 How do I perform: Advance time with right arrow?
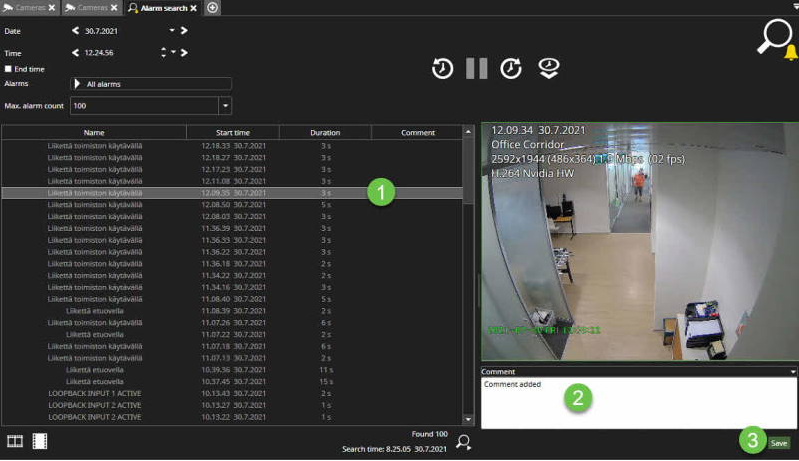[x=184, y=52]
